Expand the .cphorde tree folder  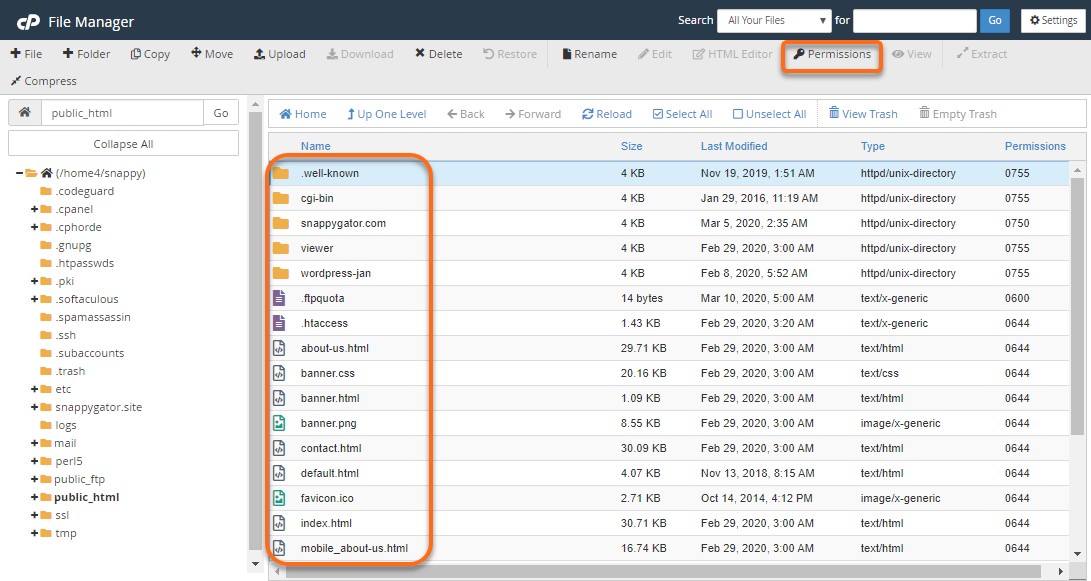pos(34,227)
